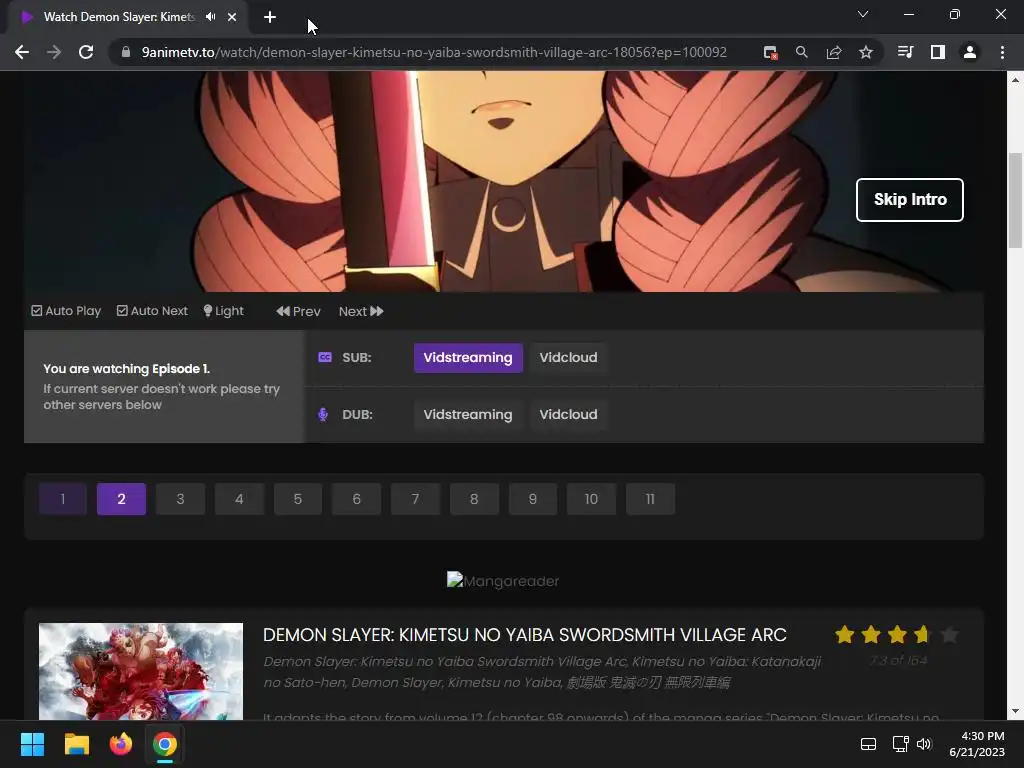Select episode 2
Image resolution: width=1024 pixels, height=768 pixels.
pyautogui.click(x=121, y=499)
